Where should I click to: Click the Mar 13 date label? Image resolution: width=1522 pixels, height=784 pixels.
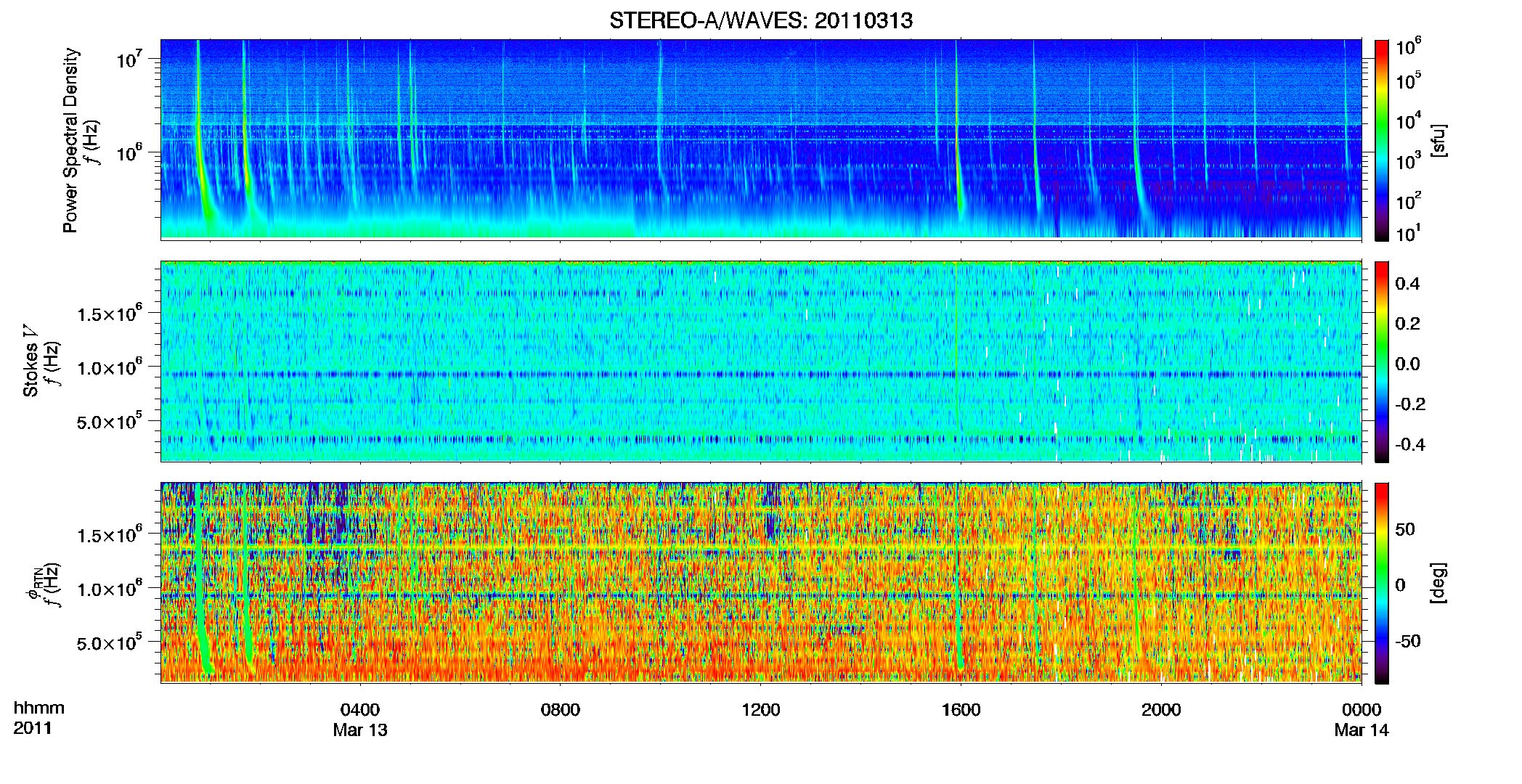point(360,730)
